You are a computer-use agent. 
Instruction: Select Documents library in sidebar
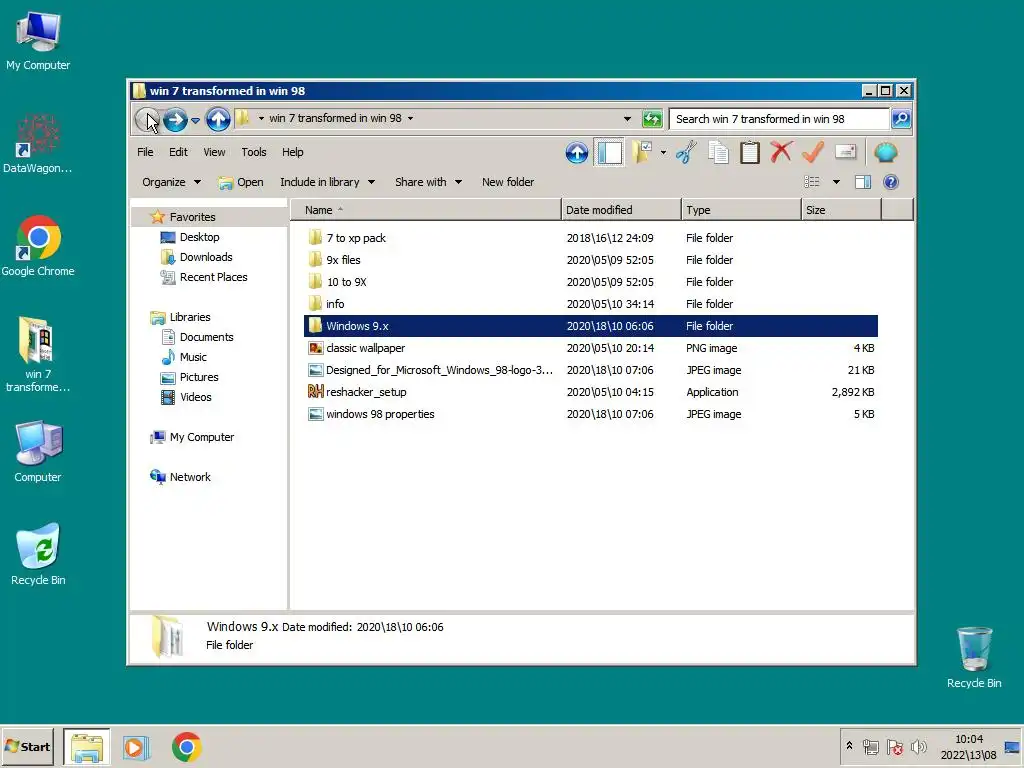197,337
